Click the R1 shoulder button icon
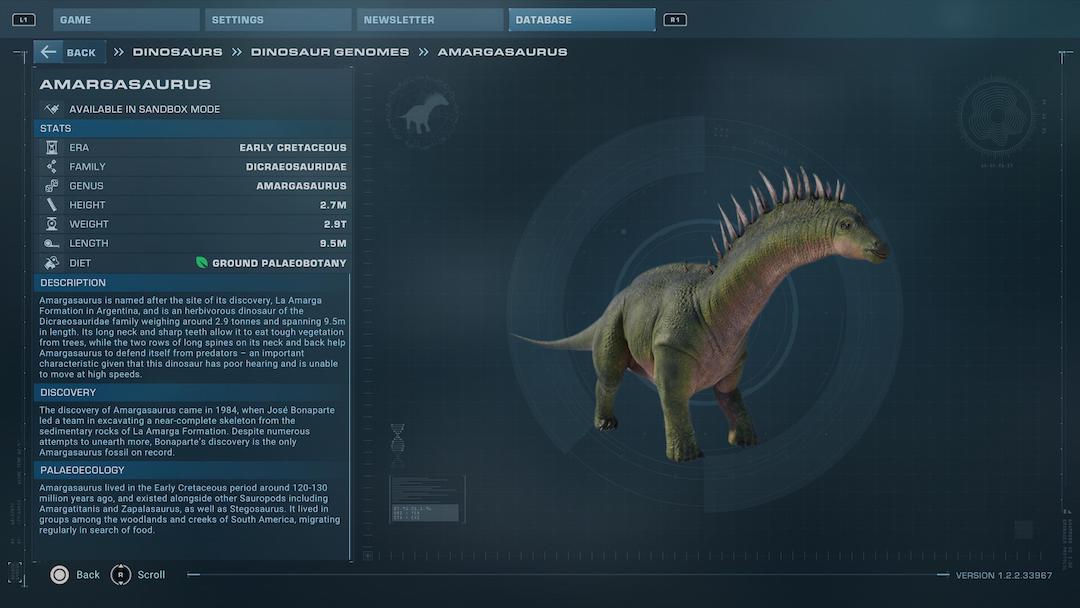The height and width of the screenshot is (608, 1080). click(675, 20)
